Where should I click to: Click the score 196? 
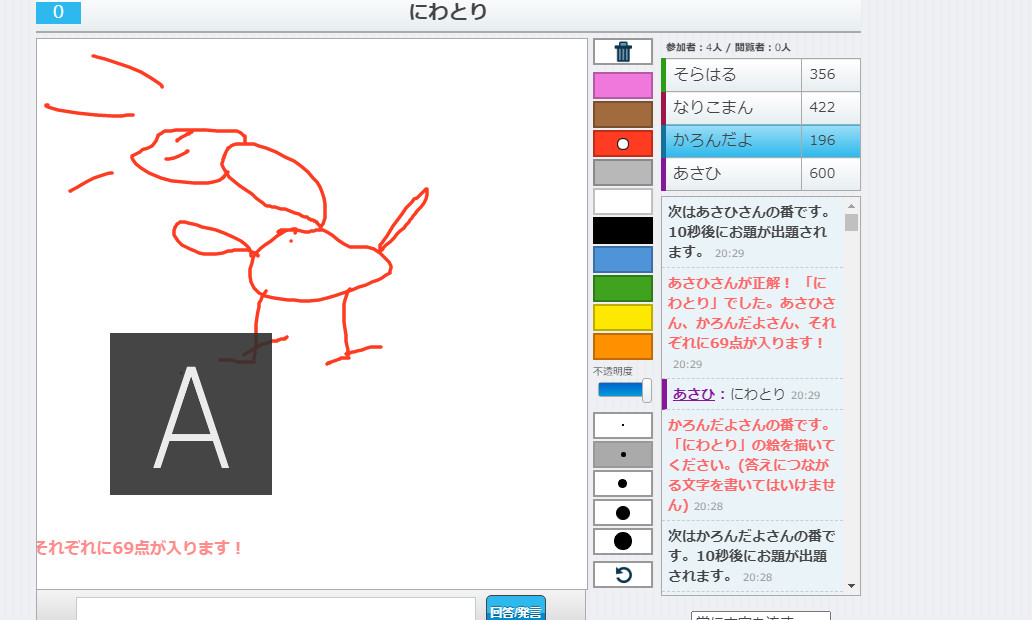click(822, 140)
